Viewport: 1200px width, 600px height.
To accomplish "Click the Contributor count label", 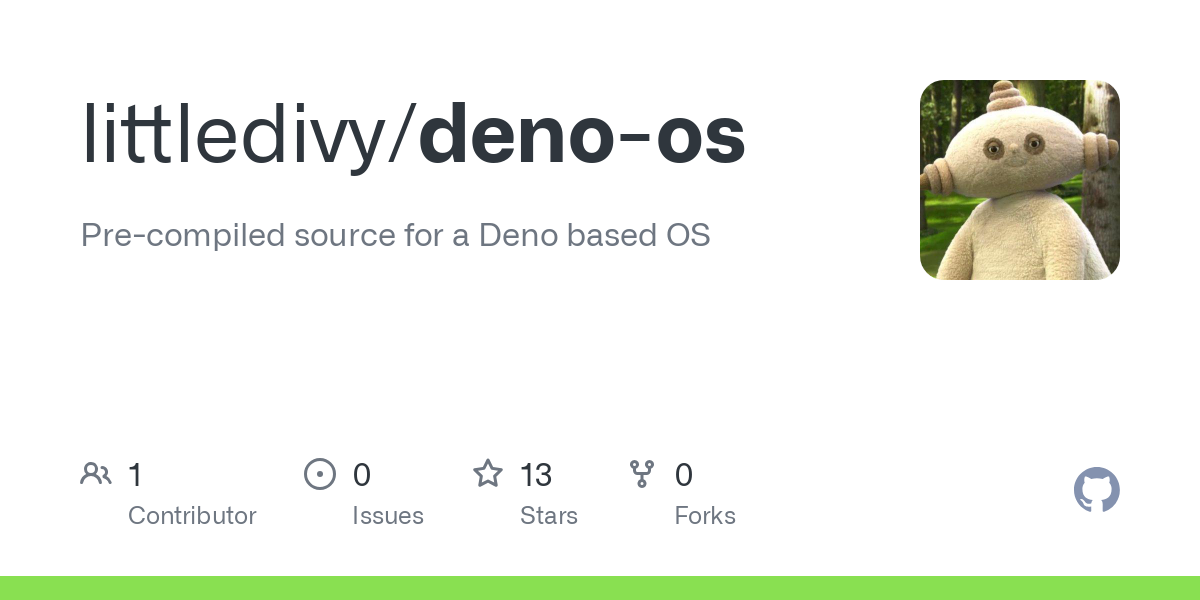I will pyautogui.click(x=192, y=515).
